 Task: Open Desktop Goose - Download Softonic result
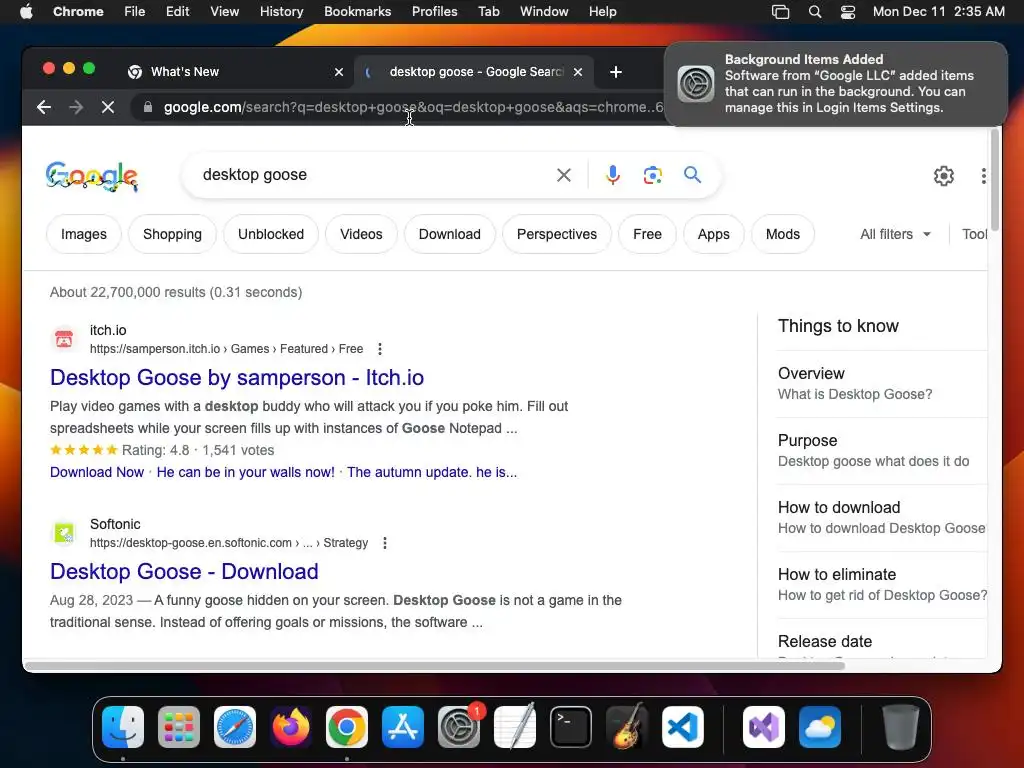click(184, 572)
